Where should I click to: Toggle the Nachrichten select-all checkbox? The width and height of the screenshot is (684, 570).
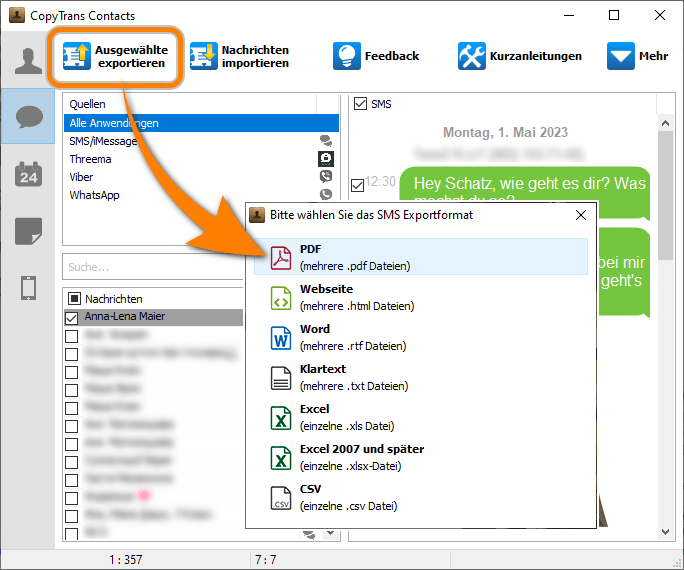(74, 299)
